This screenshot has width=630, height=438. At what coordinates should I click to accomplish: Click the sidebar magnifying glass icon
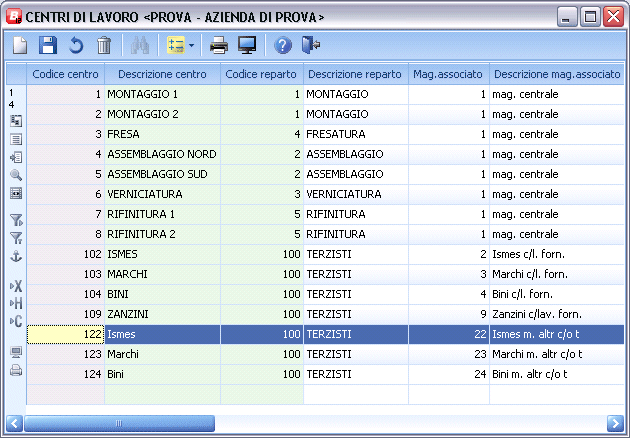pyautogui.click(x=16, y=175)
